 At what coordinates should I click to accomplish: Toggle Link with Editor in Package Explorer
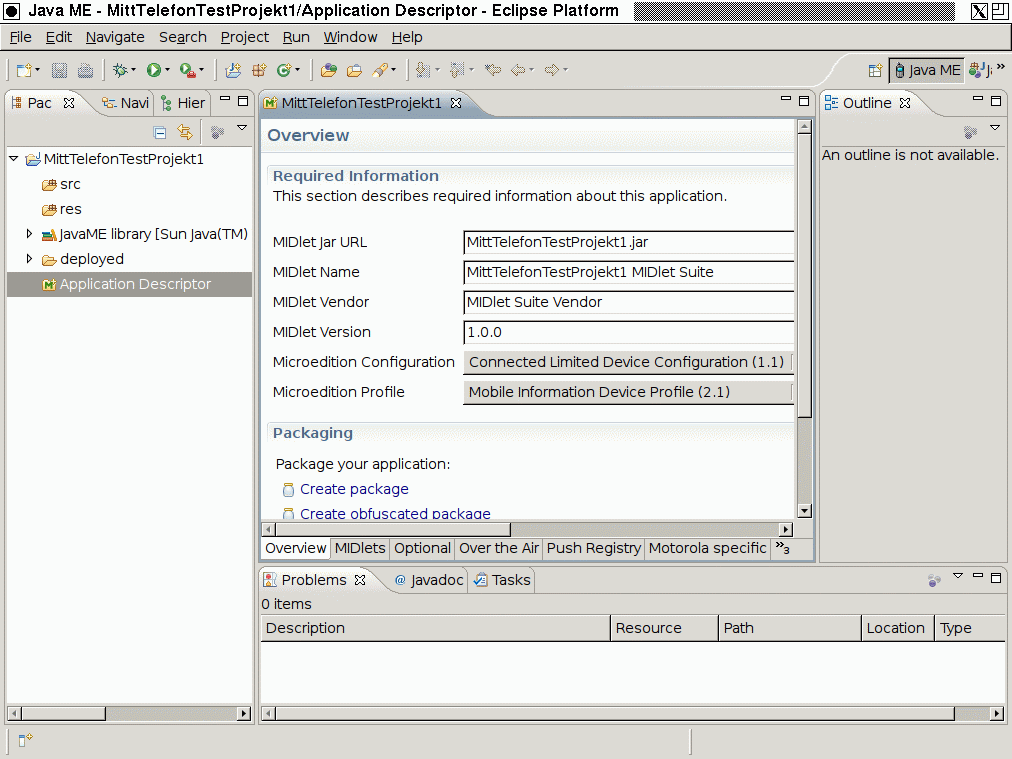(x=185, y=133)
